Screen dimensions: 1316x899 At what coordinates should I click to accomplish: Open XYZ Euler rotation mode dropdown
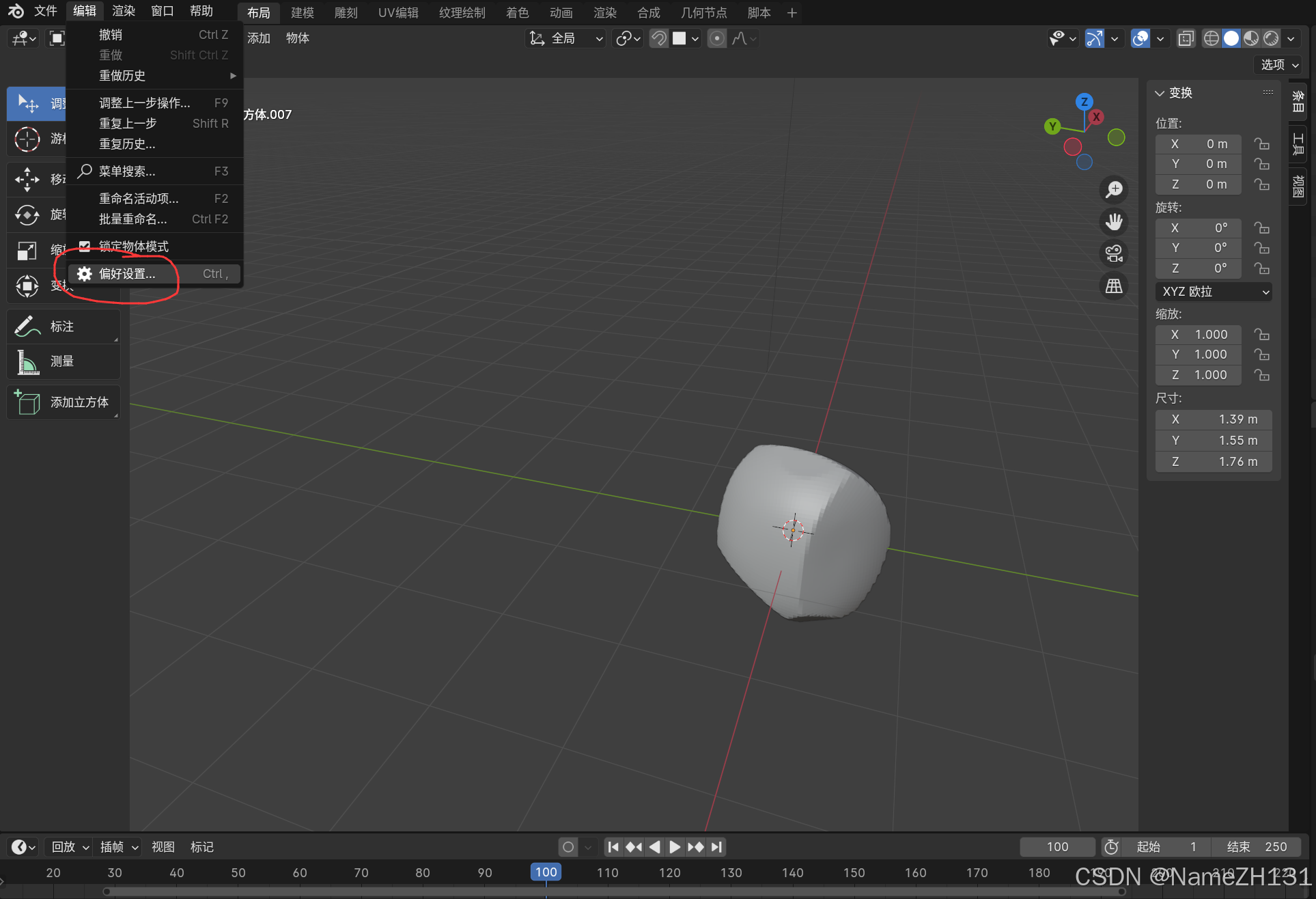(x=1214, y=292)
